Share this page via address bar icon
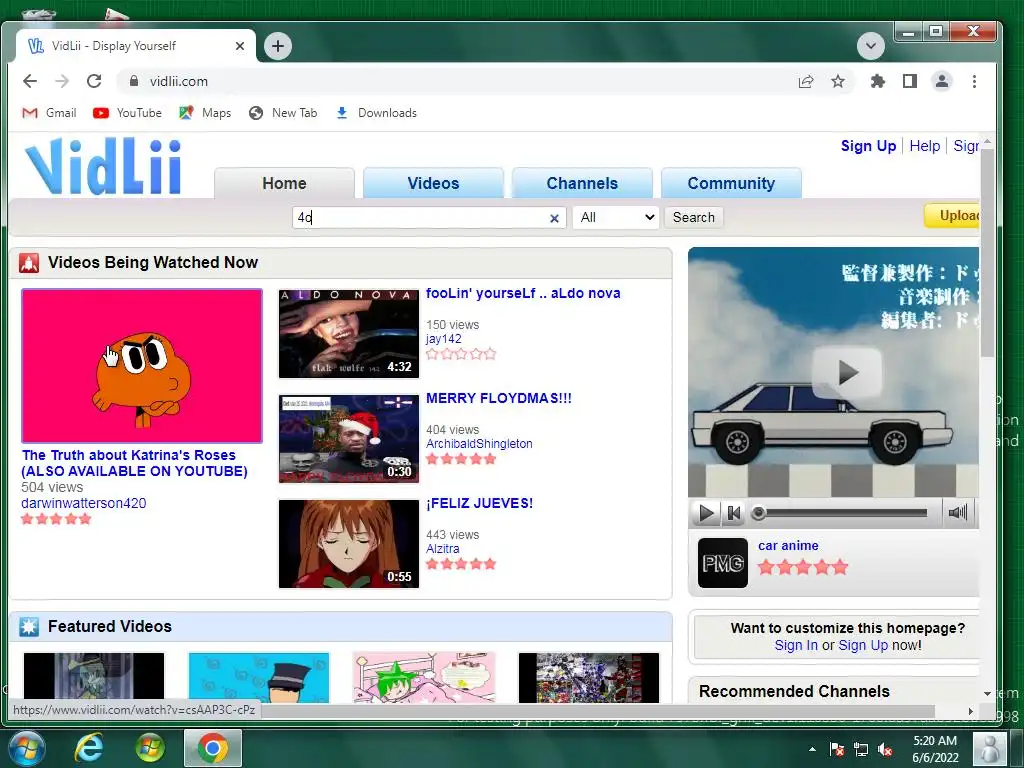 coord(806,81)
